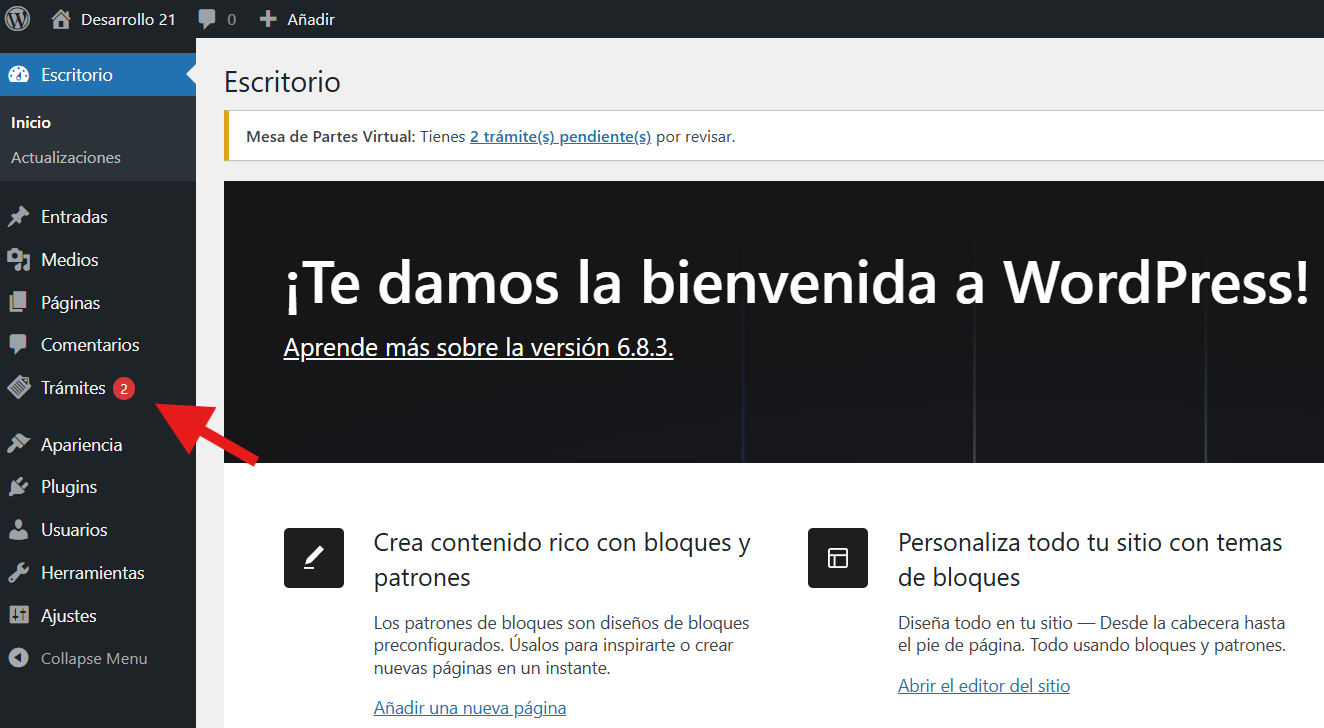Go to Actualizaciones submenu
1324x728 pixels.
click(66, 158)
